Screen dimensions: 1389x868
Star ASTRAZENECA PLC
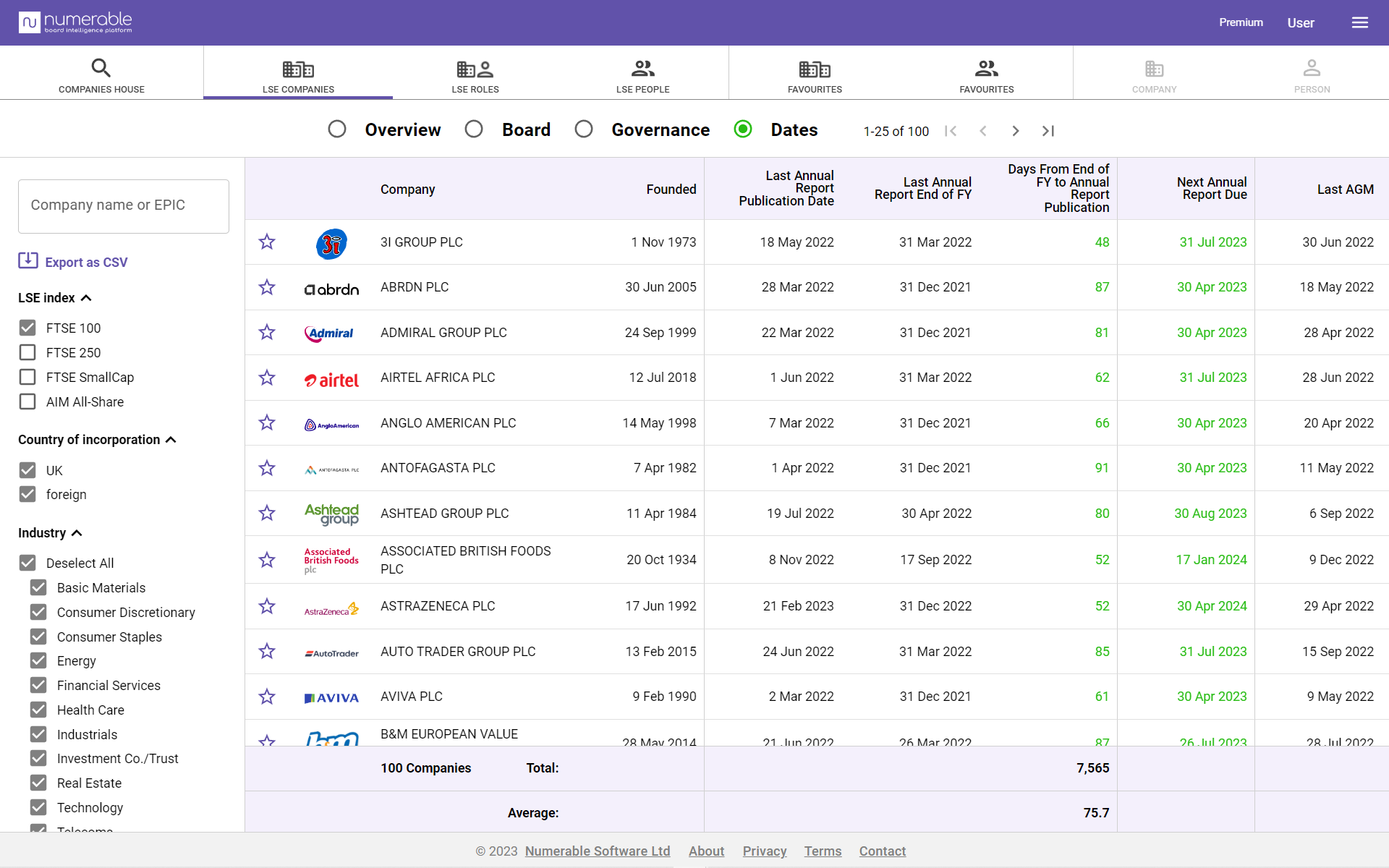tap(267, 606)
